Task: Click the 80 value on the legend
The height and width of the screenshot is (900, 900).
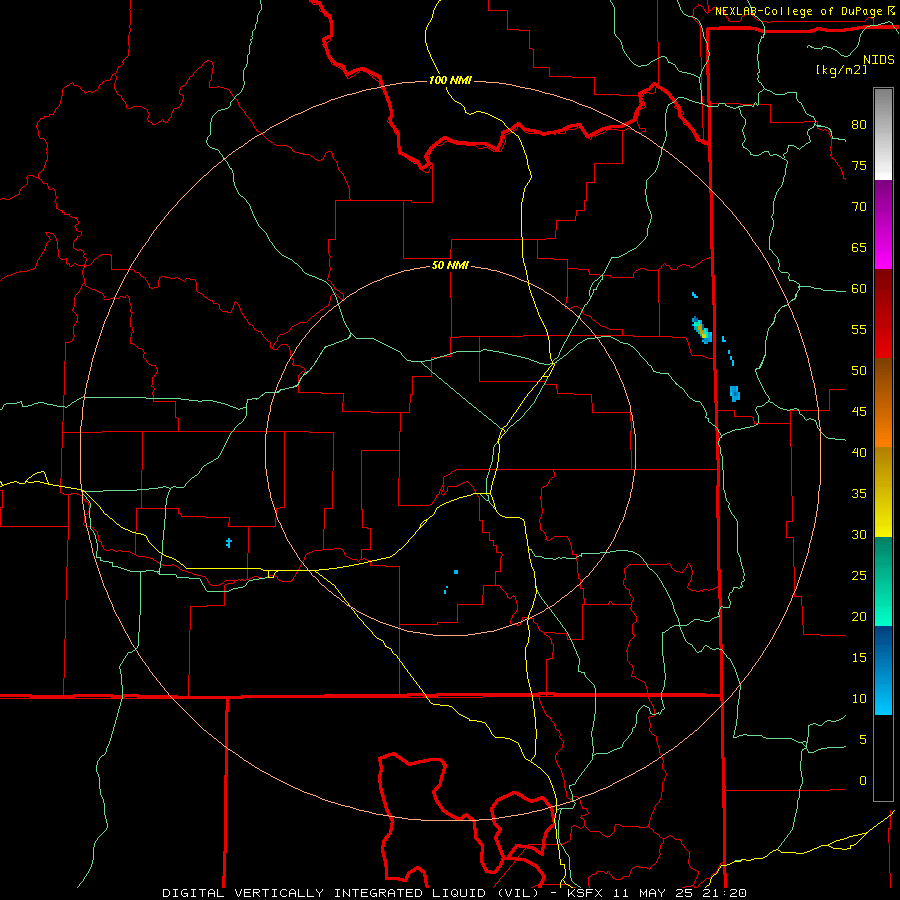Action: click(859, 125)
